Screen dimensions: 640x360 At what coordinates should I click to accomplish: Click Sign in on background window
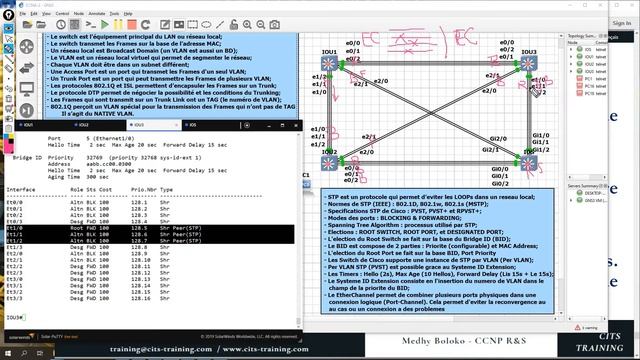click(x=622, y=23)
